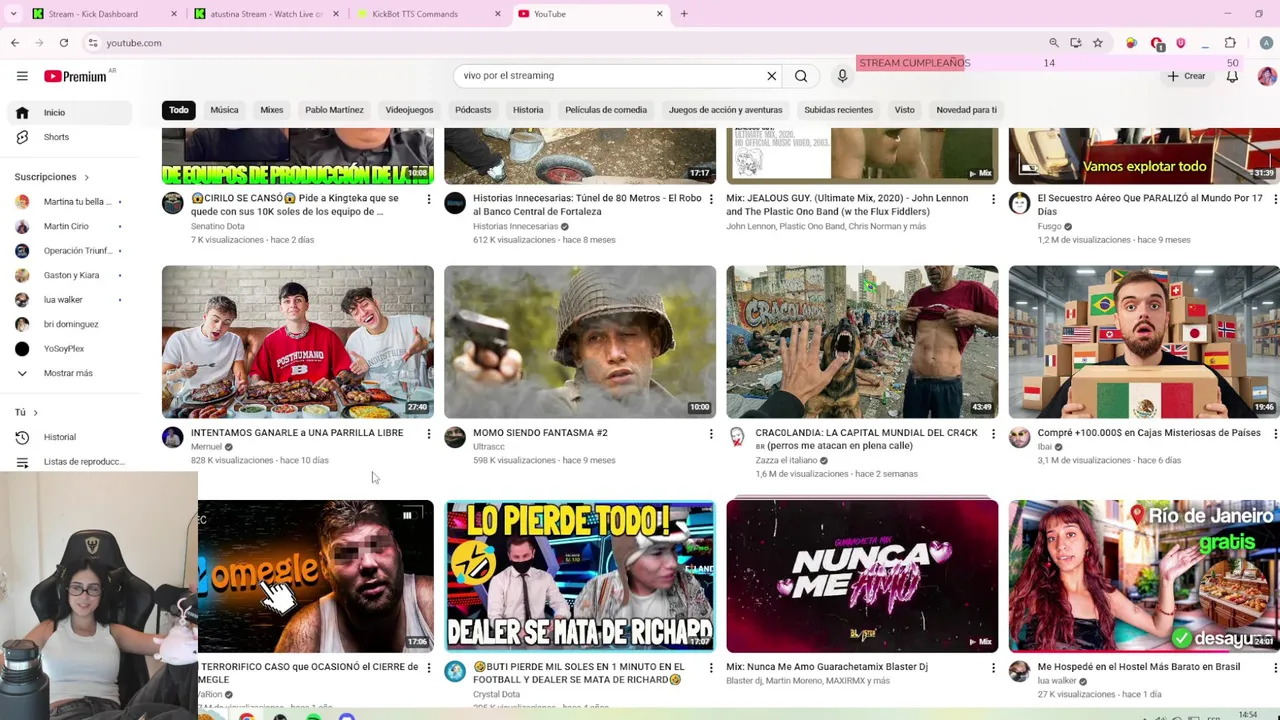The width and height of the screenshot is (1280, 720).
Task: Click the Memuel channel avatar
Action: pos(173,438)
